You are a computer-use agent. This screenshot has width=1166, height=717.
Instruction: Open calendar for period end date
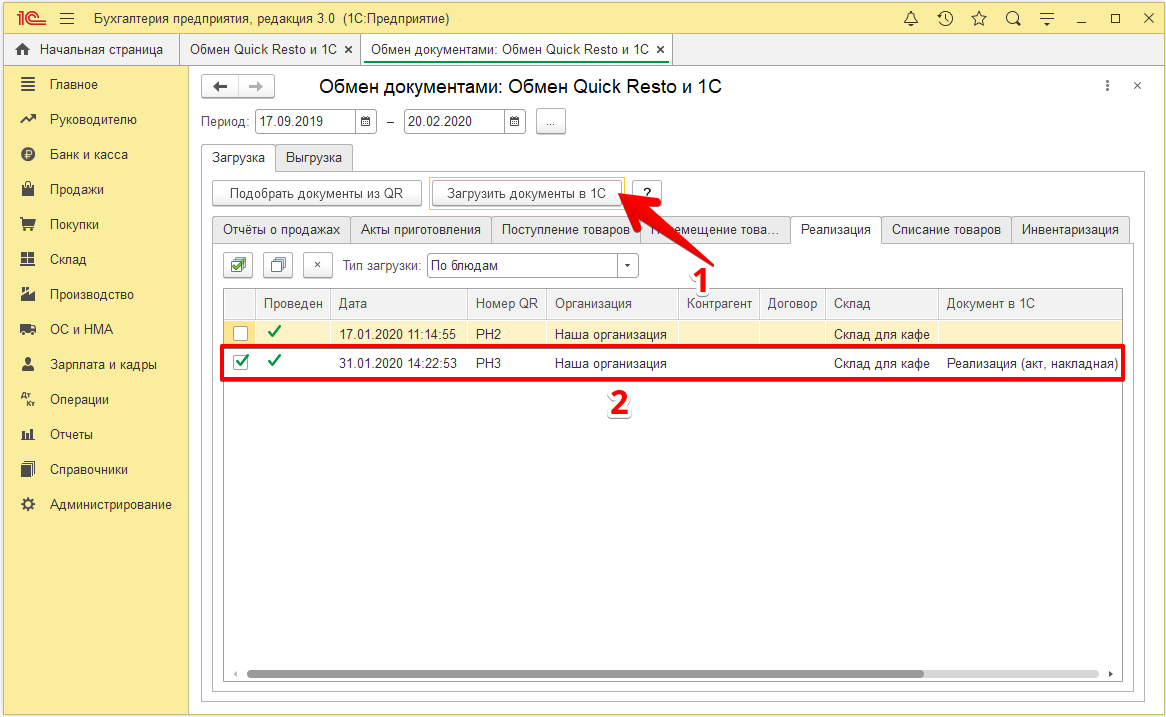pyautogui.click(x=515, y=121)
